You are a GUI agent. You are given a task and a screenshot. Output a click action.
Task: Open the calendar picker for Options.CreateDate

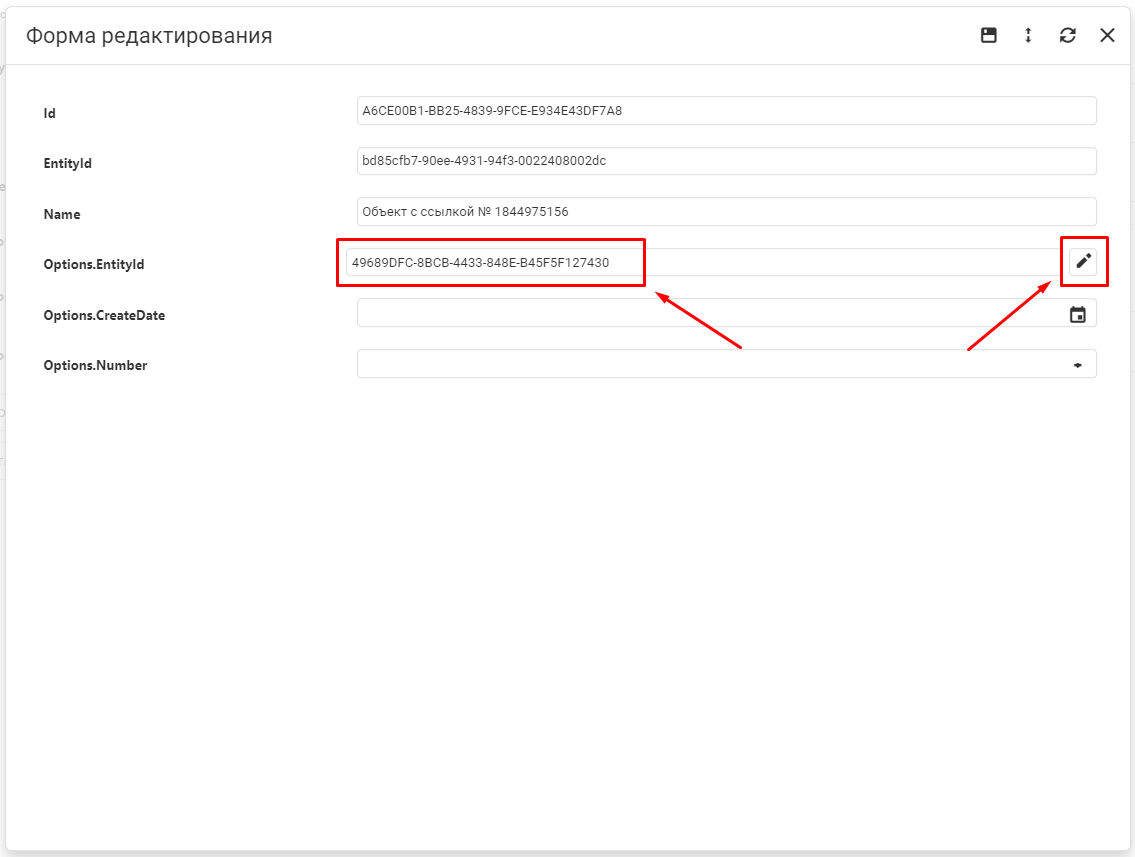(1078, 314)
